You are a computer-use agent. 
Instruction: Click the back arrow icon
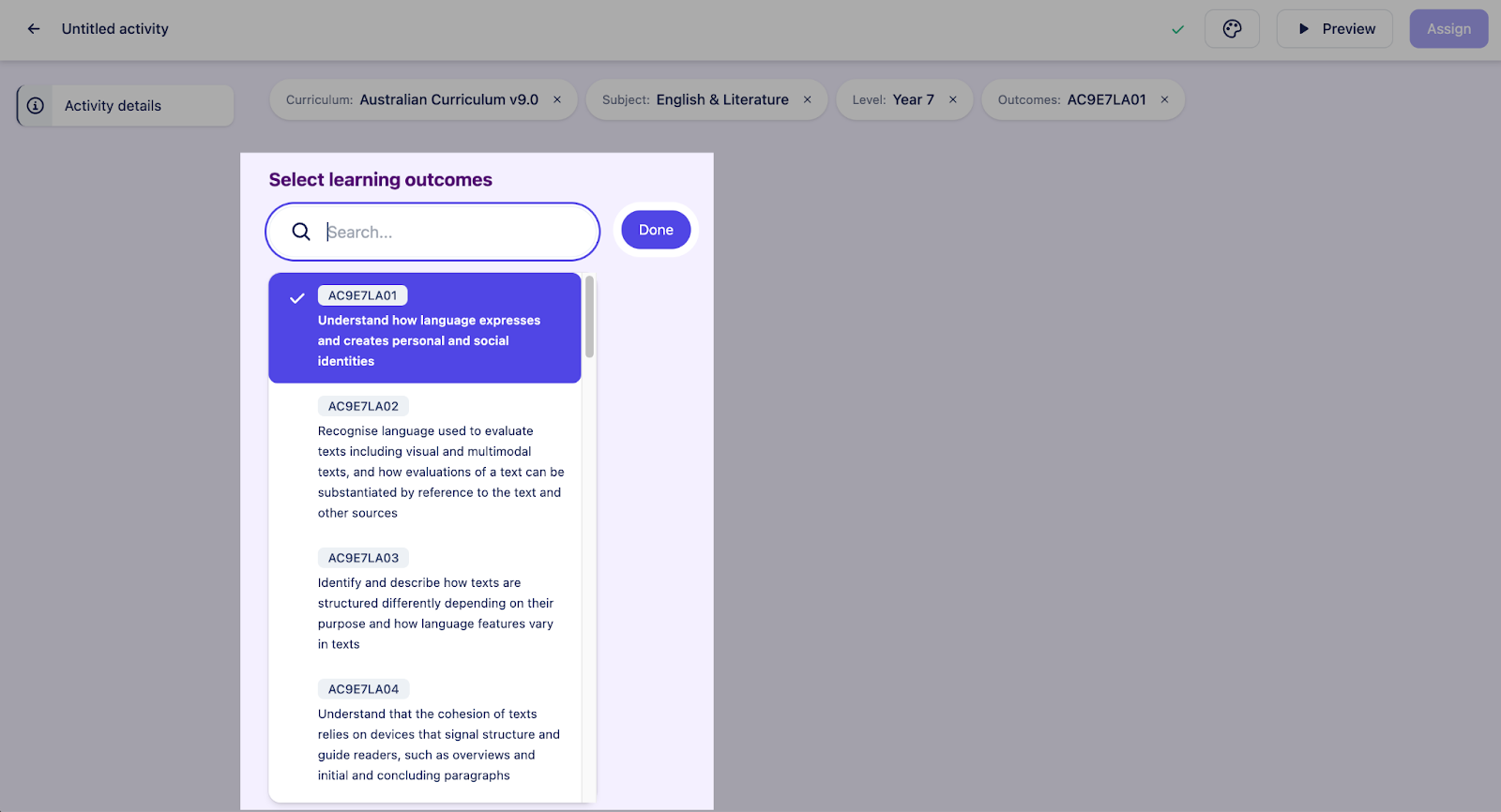click(34, 29)
